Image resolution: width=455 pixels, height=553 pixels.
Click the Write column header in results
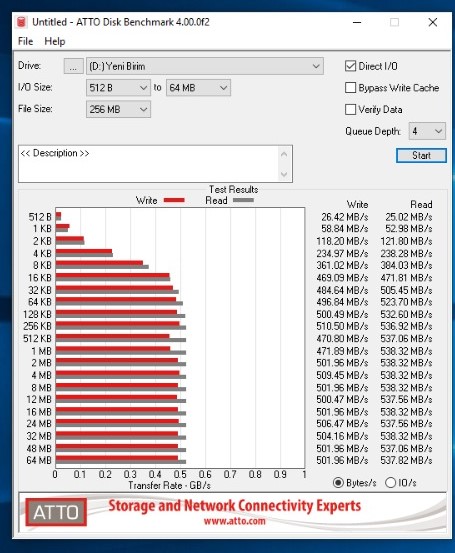[x=357, y=205]
